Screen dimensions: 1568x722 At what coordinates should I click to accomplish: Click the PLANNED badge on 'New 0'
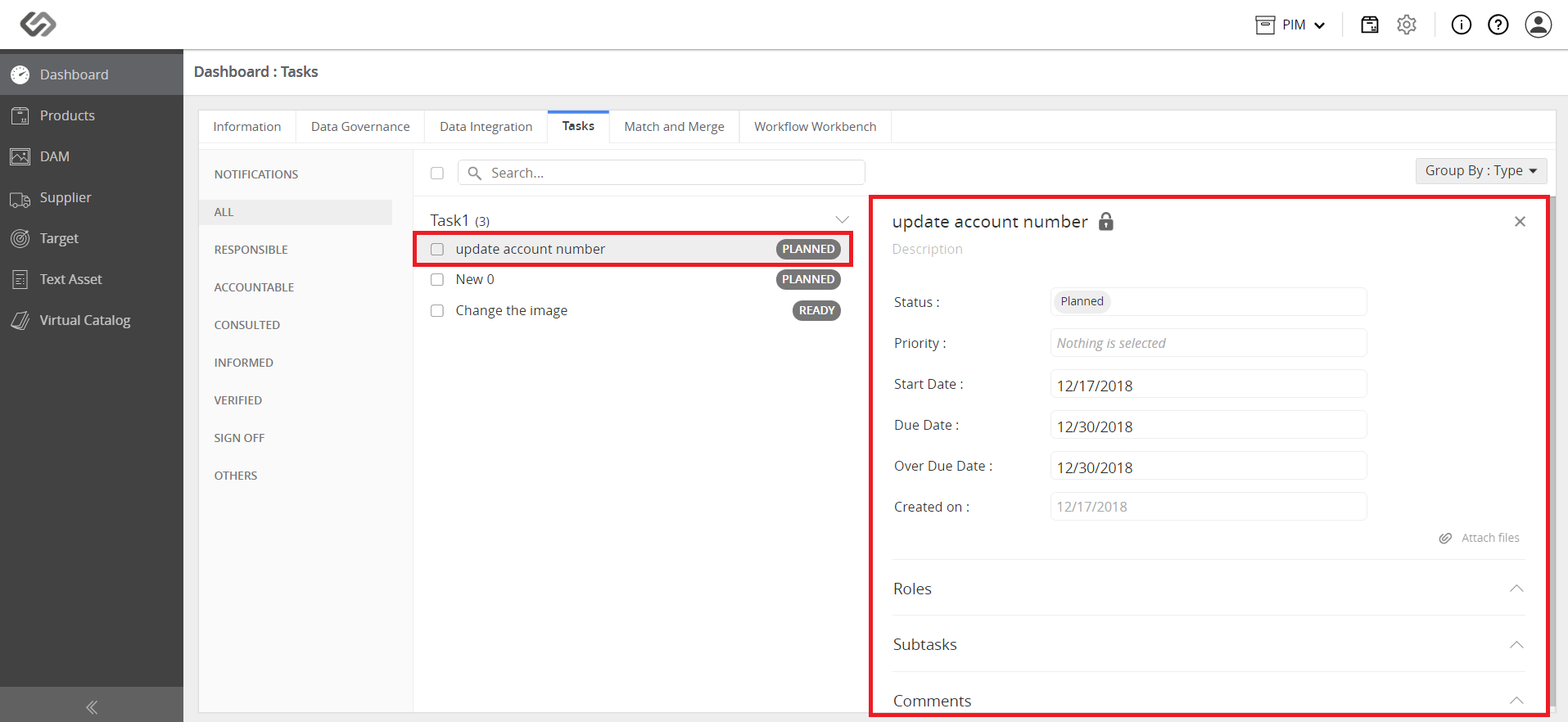coord(808,279)
